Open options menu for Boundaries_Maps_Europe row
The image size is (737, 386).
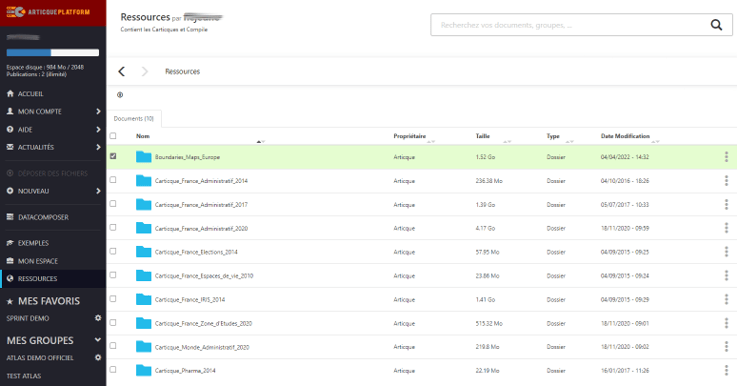pos(726,157)
